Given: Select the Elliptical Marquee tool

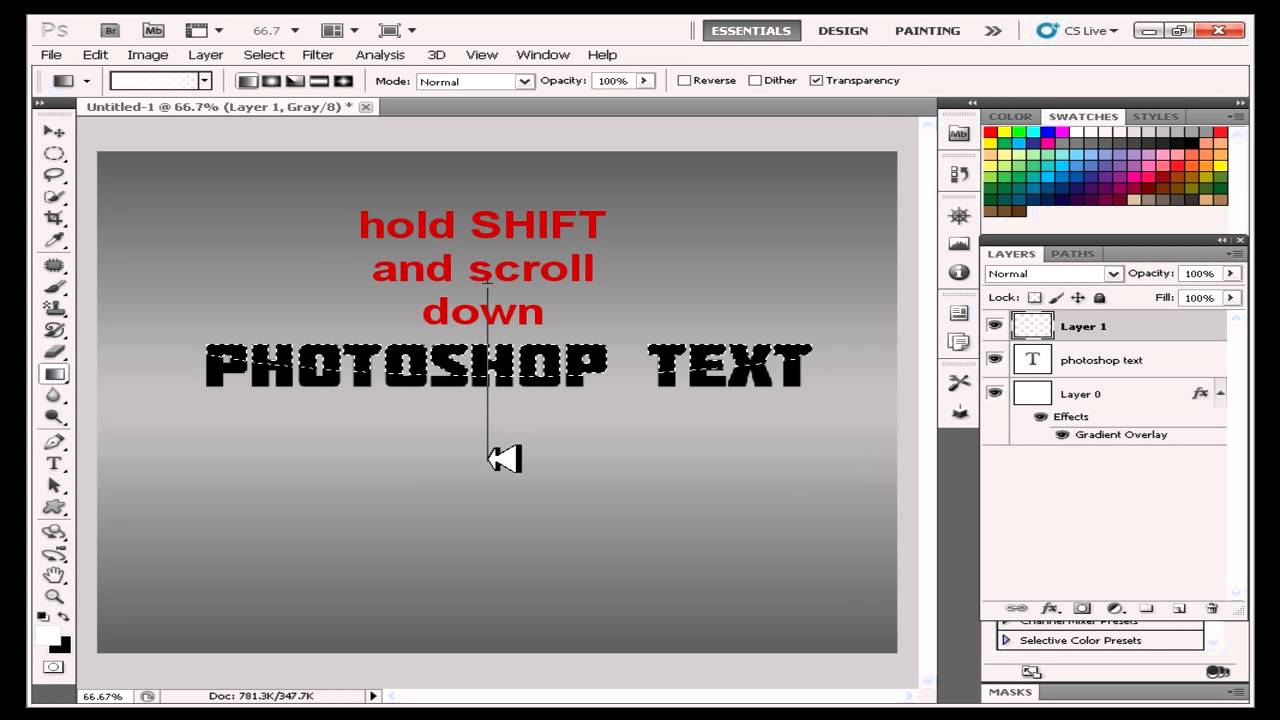Looking at the screenshot, I should 54,153.
